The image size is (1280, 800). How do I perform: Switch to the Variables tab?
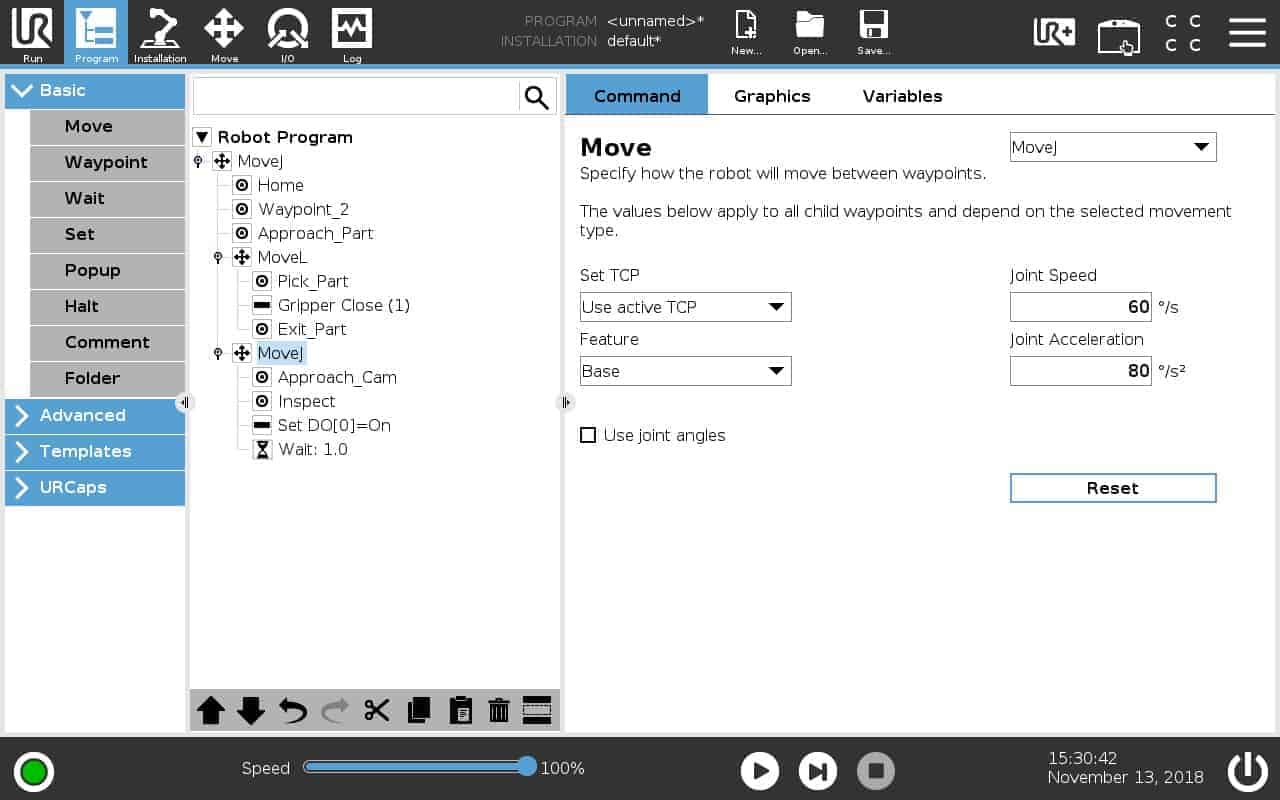click(902, 96)
